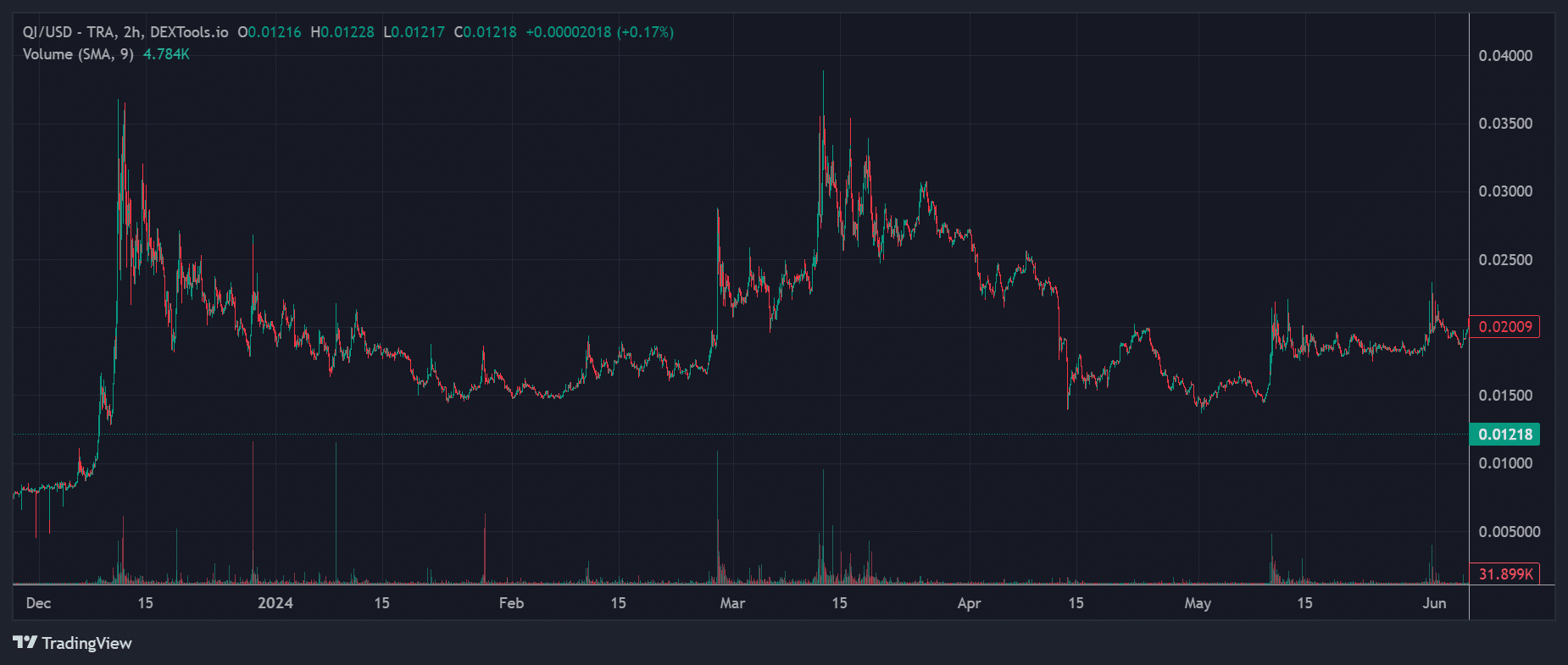The image size is (1568, 665).
Task: Click the 0.01000 price axis label
Action: pos(1505,463)
